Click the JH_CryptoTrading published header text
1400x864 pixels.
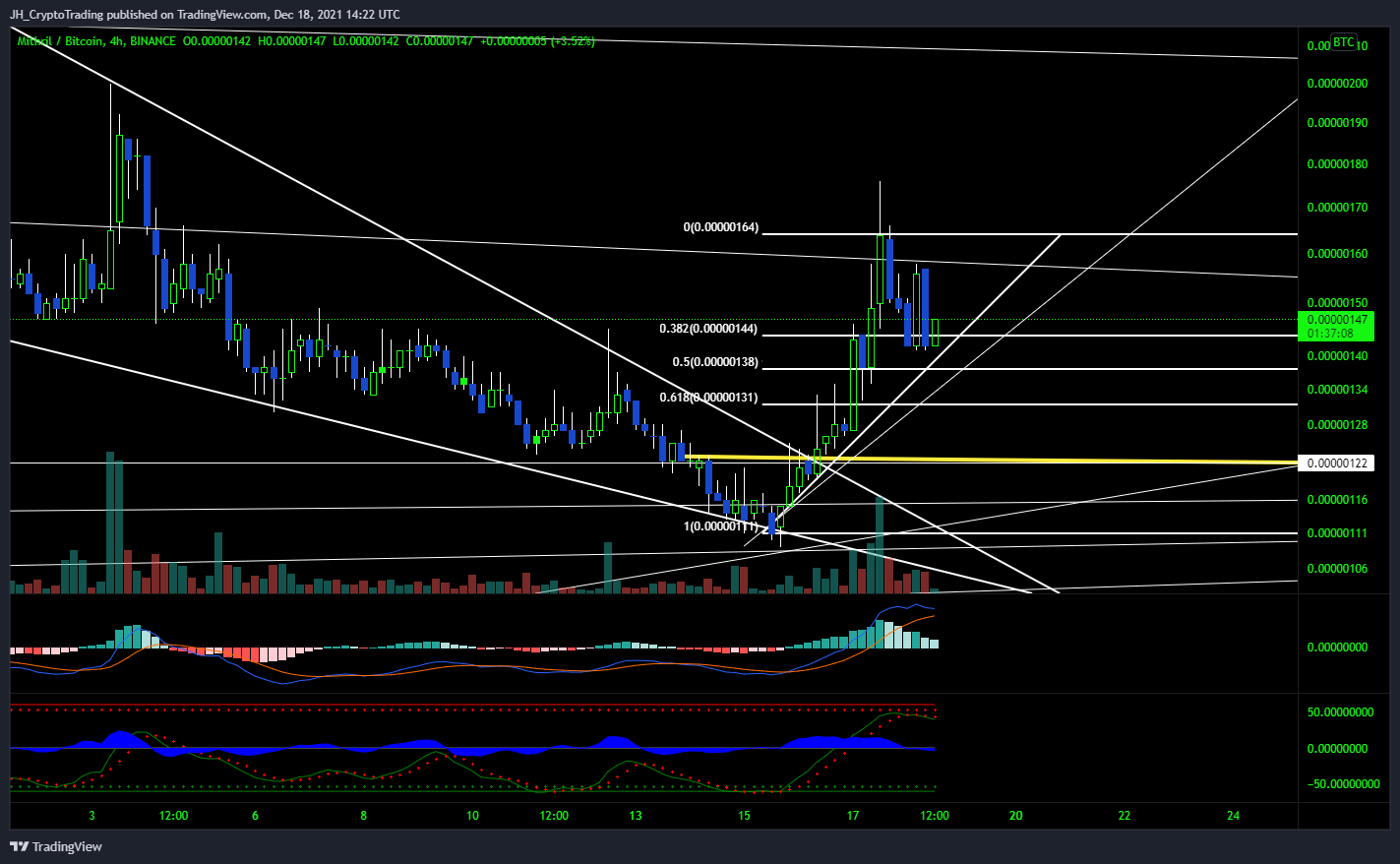[x=205, y=14]
